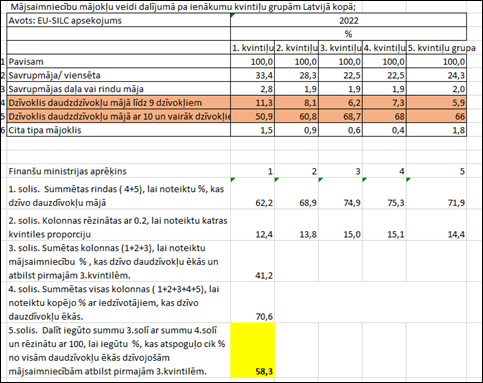The width and height of the screenshot is (483, 383).
Task: Select the Cita tipa mājoklis label cell
Action: 119,130
